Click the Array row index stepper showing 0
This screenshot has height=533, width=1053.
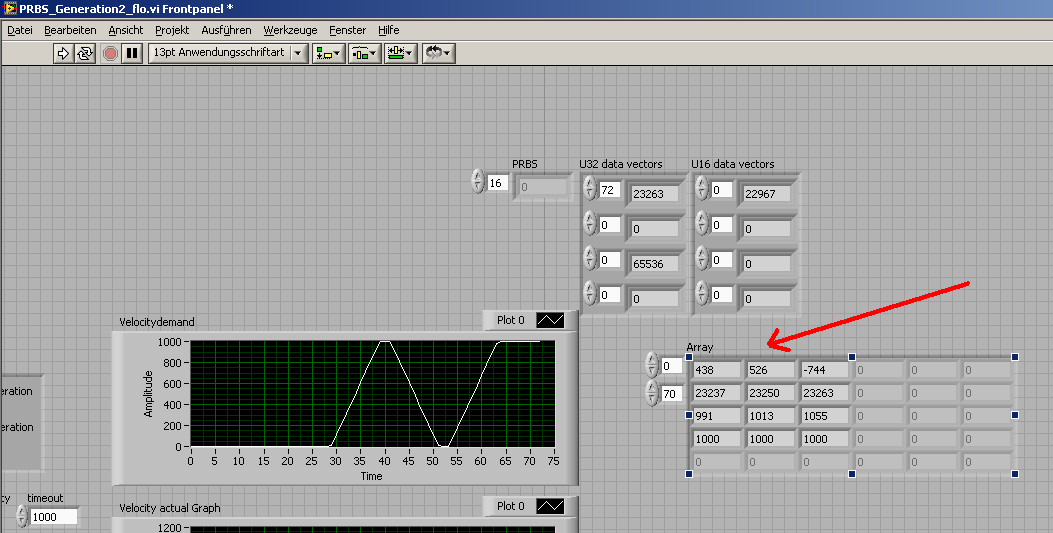click(x=651, y=366)
